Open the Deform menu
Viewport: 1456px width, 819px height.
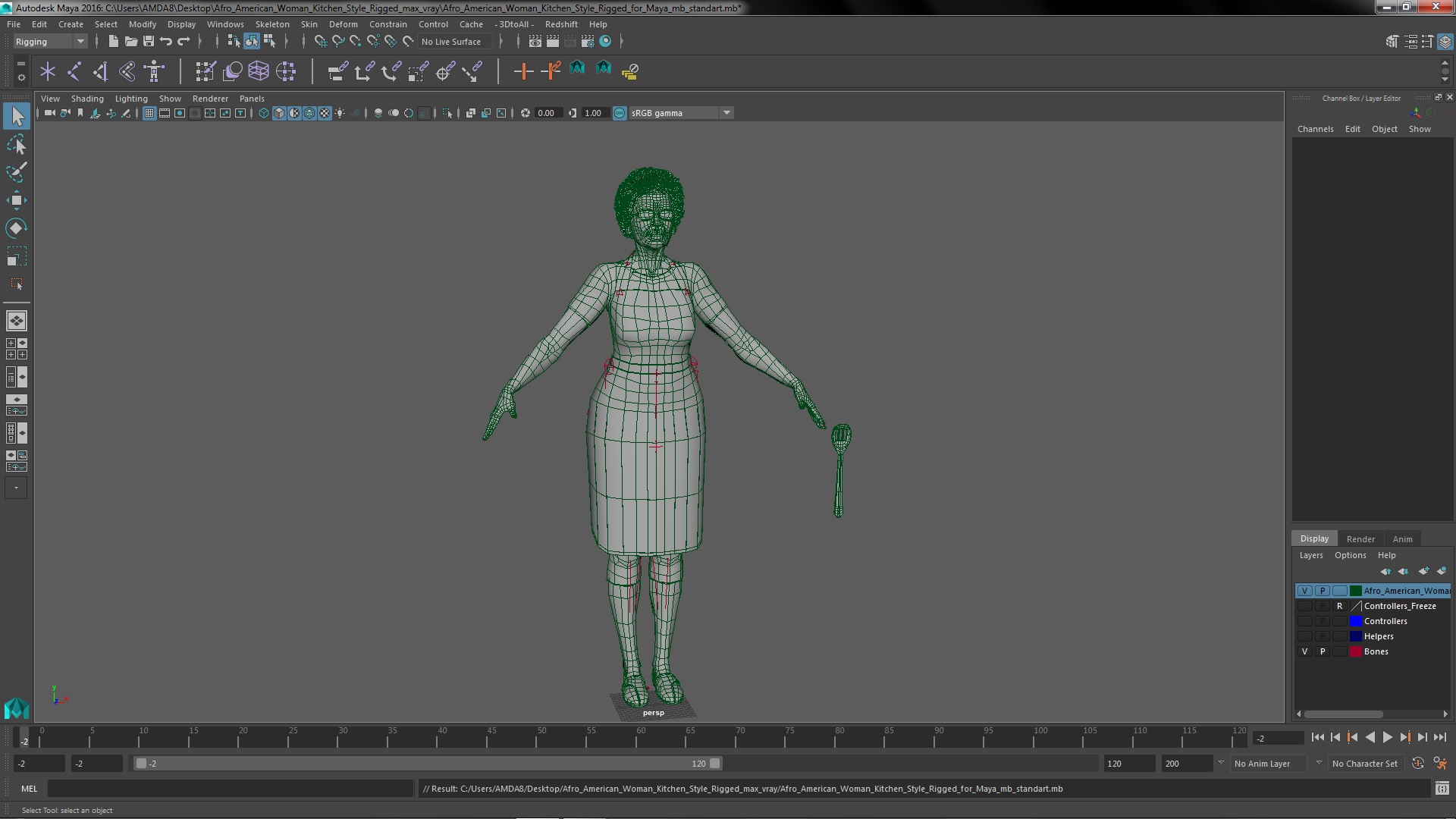pyautogui.click(x=343, y=24)
